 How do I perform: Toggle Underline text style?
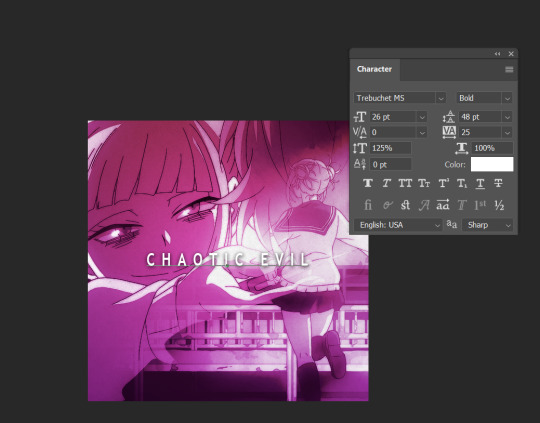[x=480, y=183]
